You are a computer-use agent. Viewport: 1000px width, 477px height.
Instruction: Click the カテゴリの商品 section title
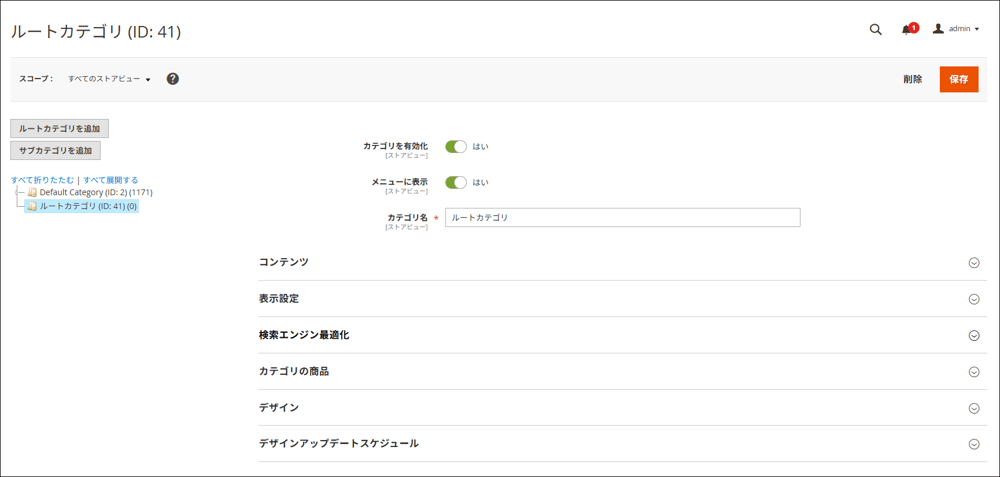tap(294, 371)
